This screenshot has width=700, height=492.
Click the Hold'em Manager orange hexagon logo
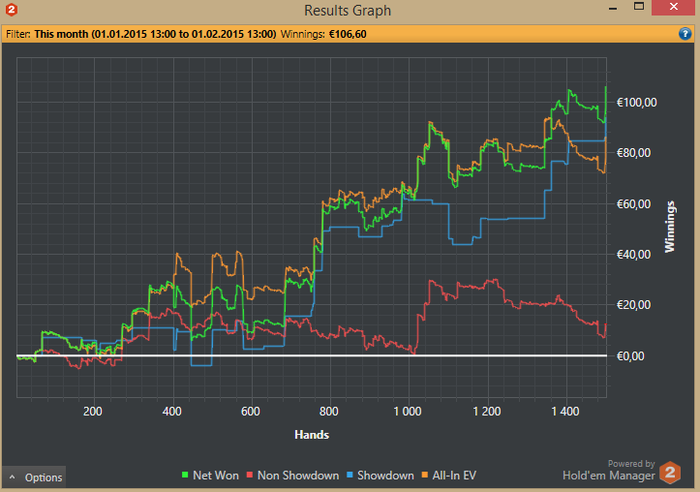(x=670, y=472)
